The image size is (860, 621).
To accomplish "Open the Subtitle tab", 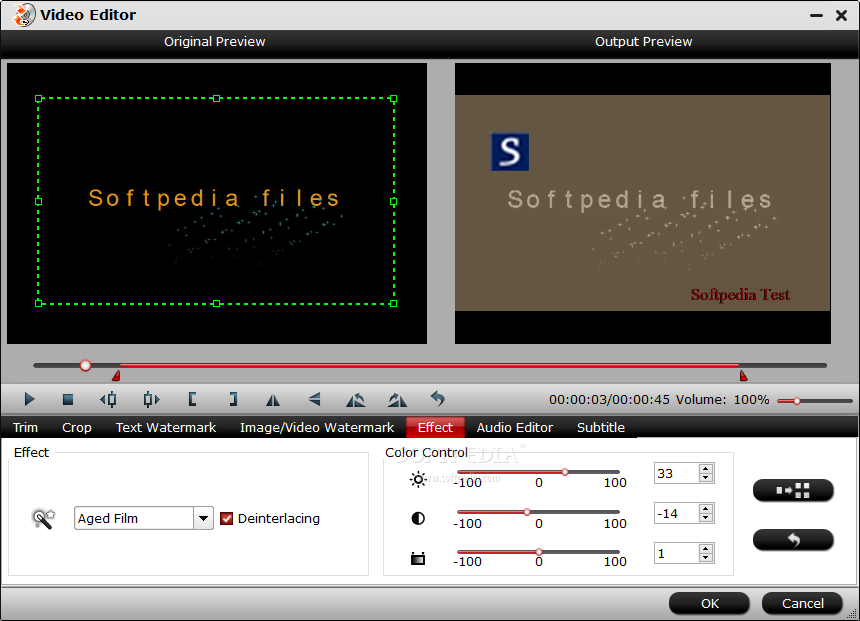I will [x=601, y=427].
